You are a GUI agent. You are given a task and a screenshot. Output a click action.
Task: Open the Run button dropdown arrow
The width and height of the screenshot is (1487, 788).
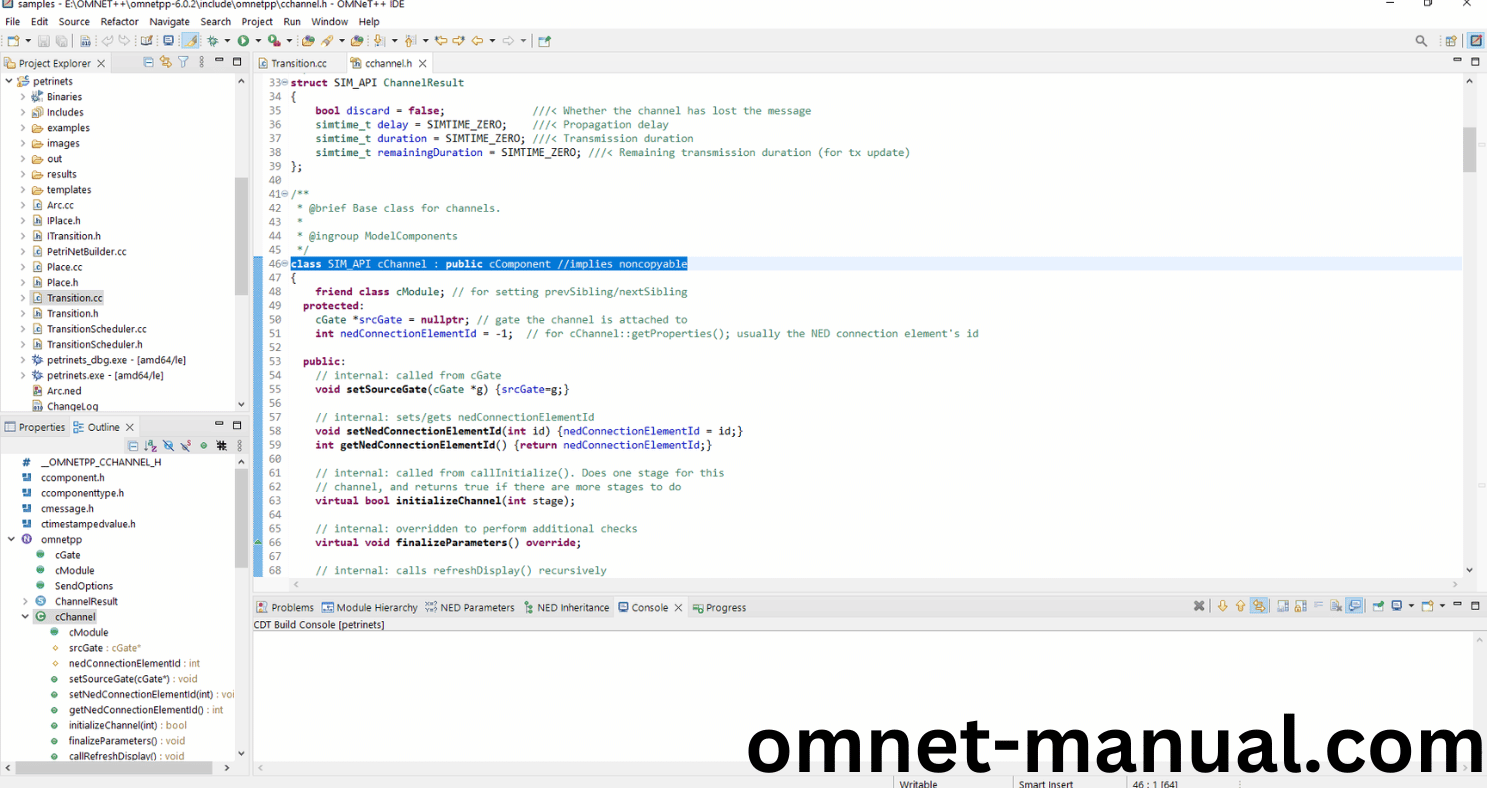[x=257, y=41]
